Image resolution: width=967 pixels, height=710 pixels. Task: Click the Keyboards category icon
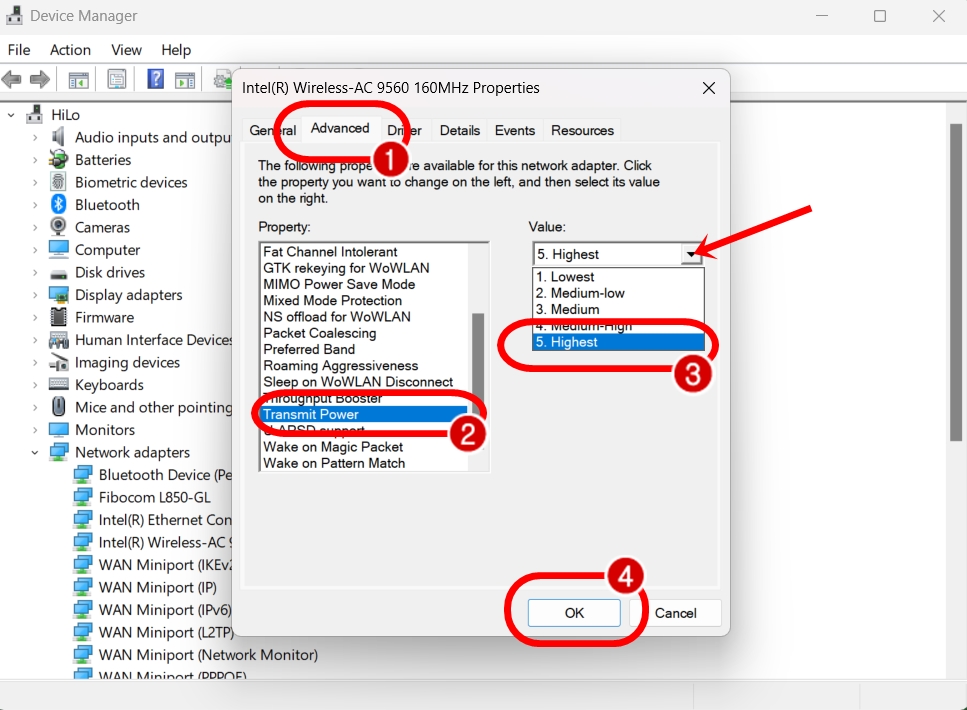[x=58, y=384]
